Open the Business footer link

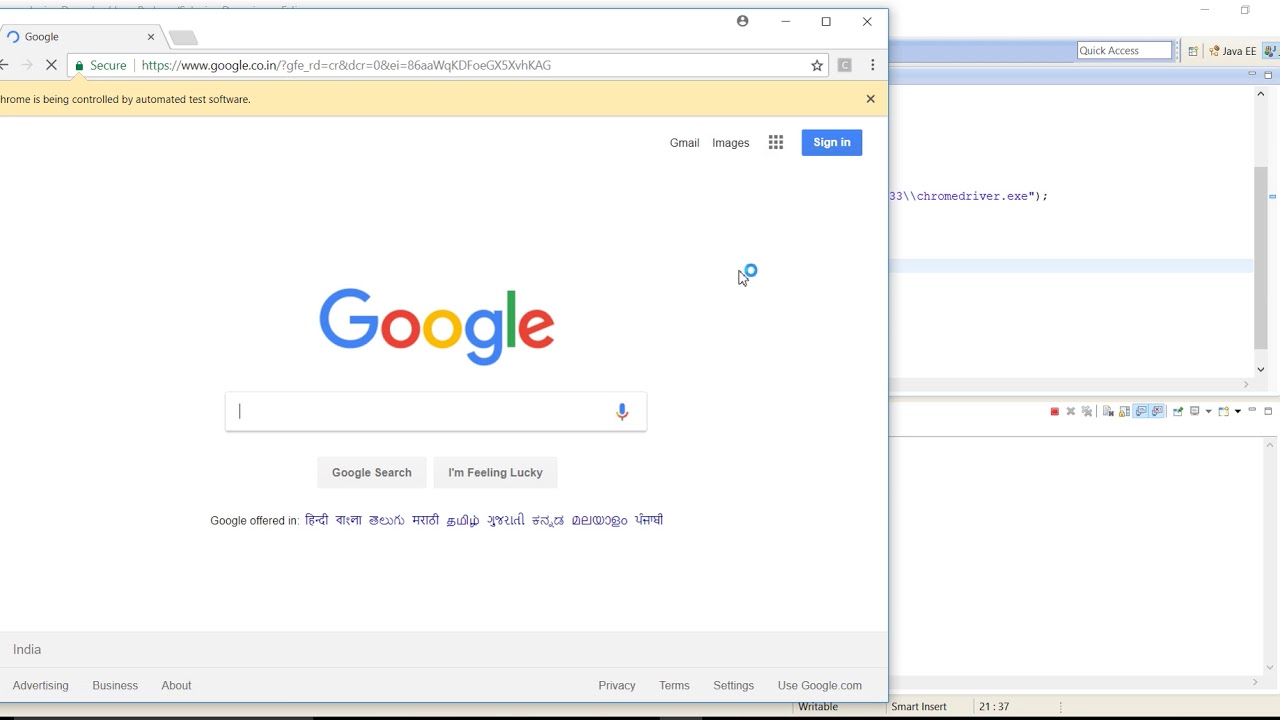pyautogui.click(x=115, y=685)
